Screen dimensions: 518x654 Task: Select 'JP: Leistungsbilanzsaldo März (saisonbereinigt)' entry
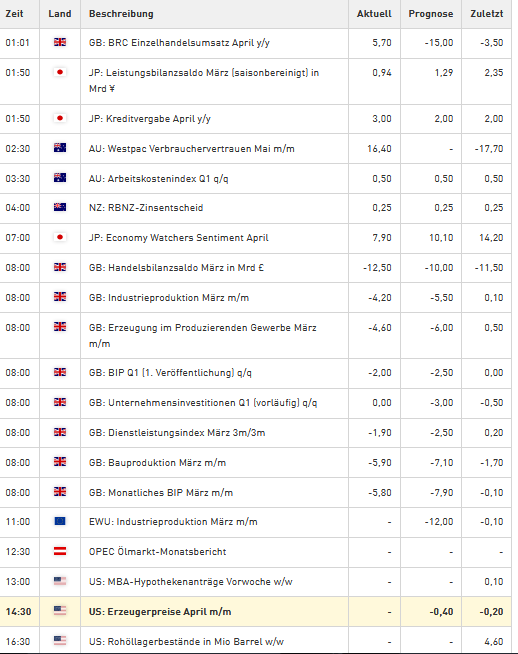204,80
